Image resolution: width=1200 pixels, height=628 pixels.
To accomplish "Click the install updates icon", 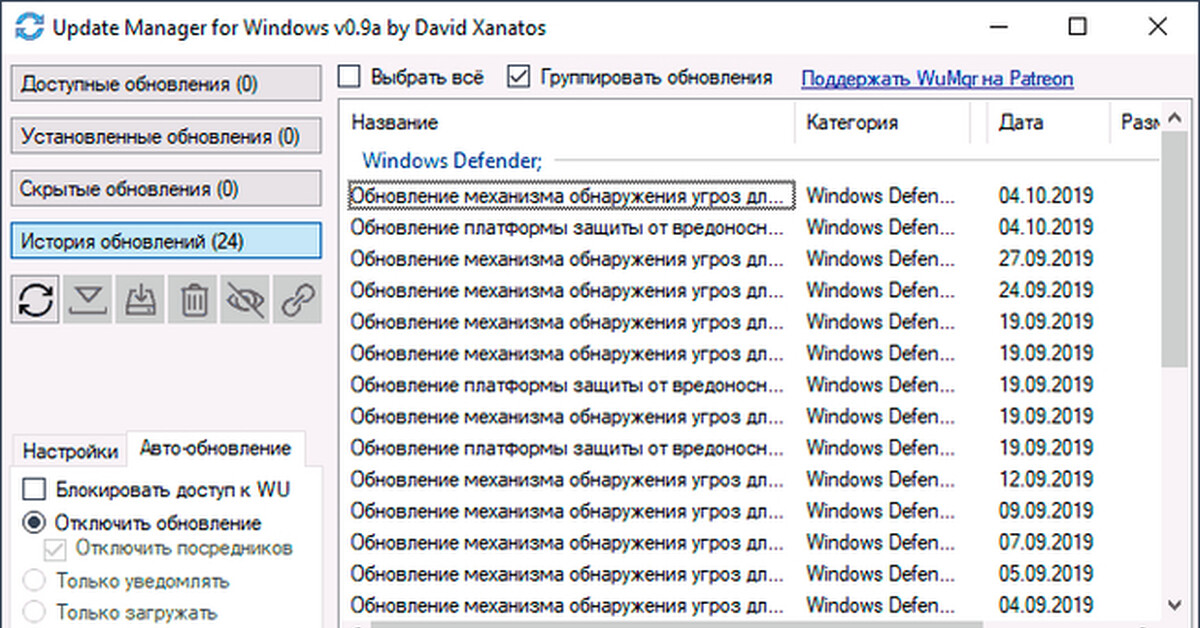I will 141,300.
